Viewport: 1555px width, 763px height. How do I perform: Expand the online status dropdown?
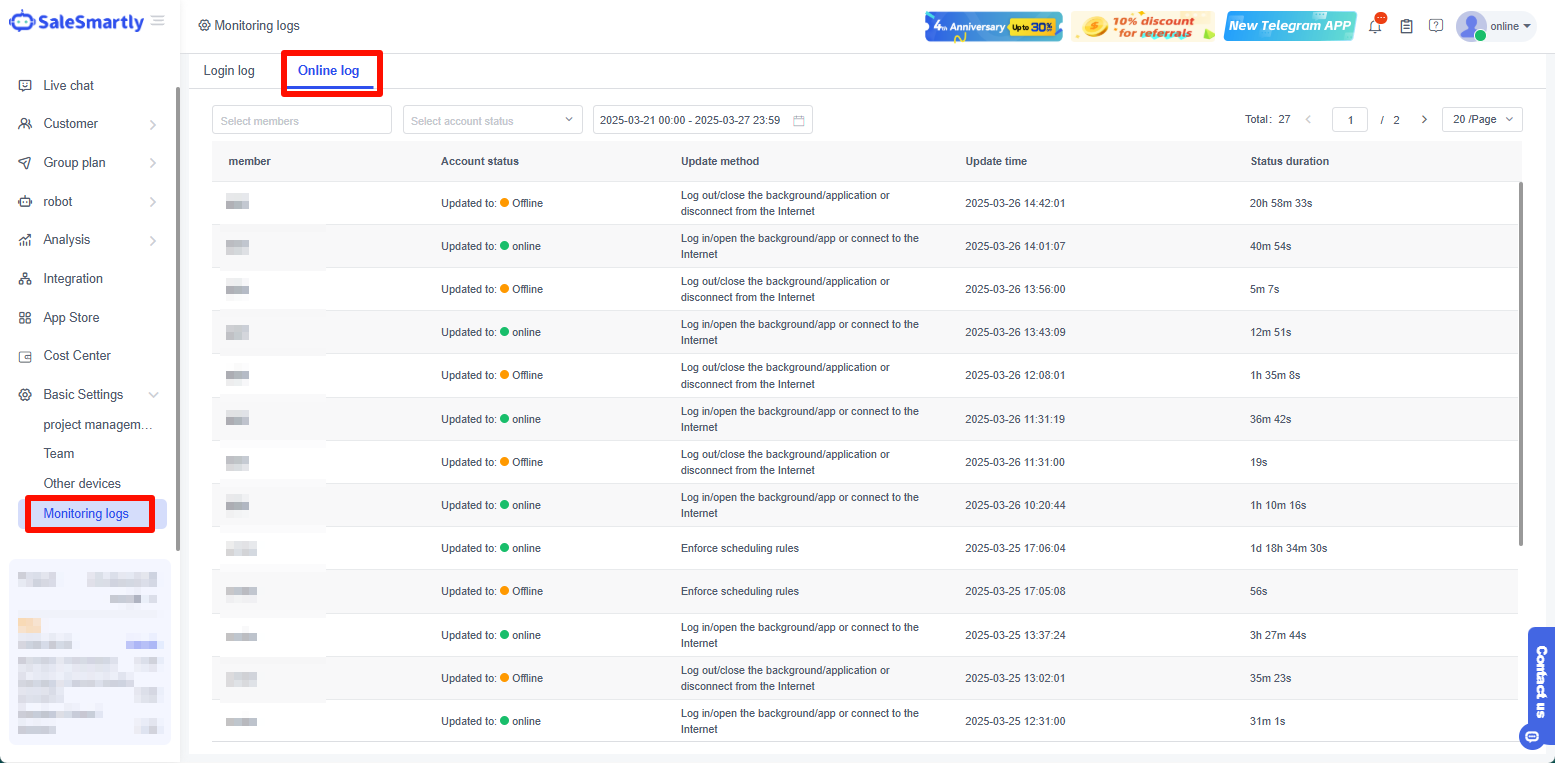click(x=1511, y=27)
